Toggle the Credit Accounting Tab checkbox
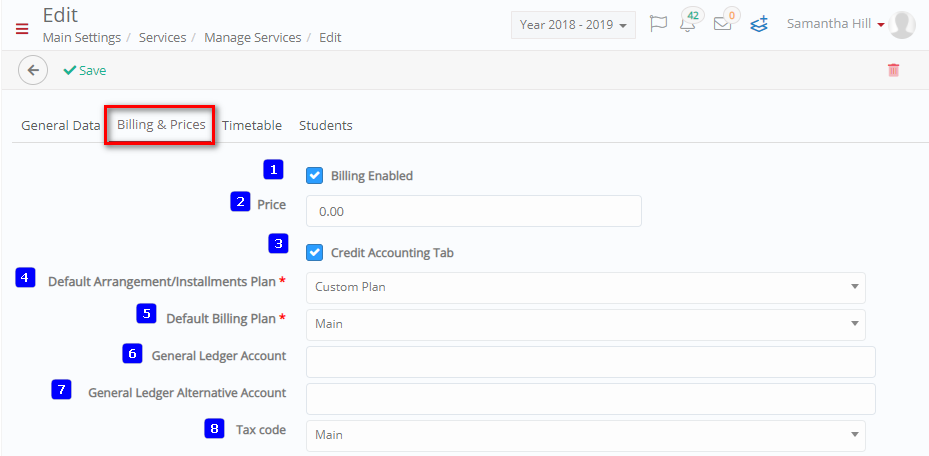 315,253
